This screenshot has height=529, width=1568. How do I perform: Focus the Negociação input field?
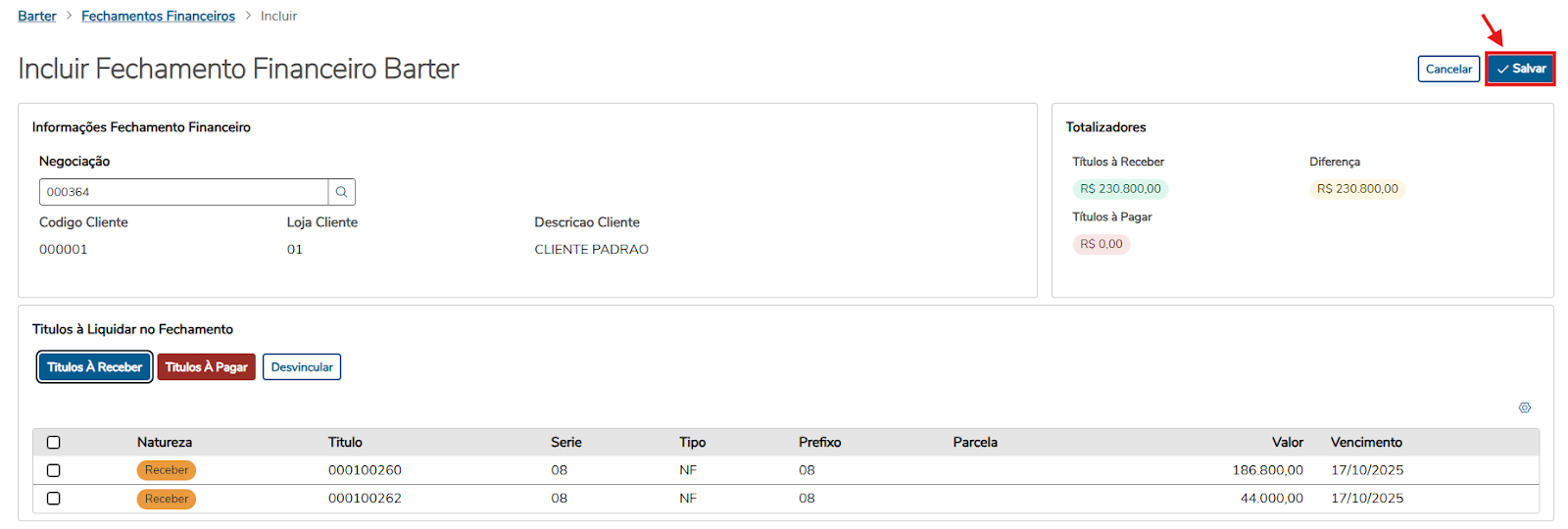tap(183, 192)
